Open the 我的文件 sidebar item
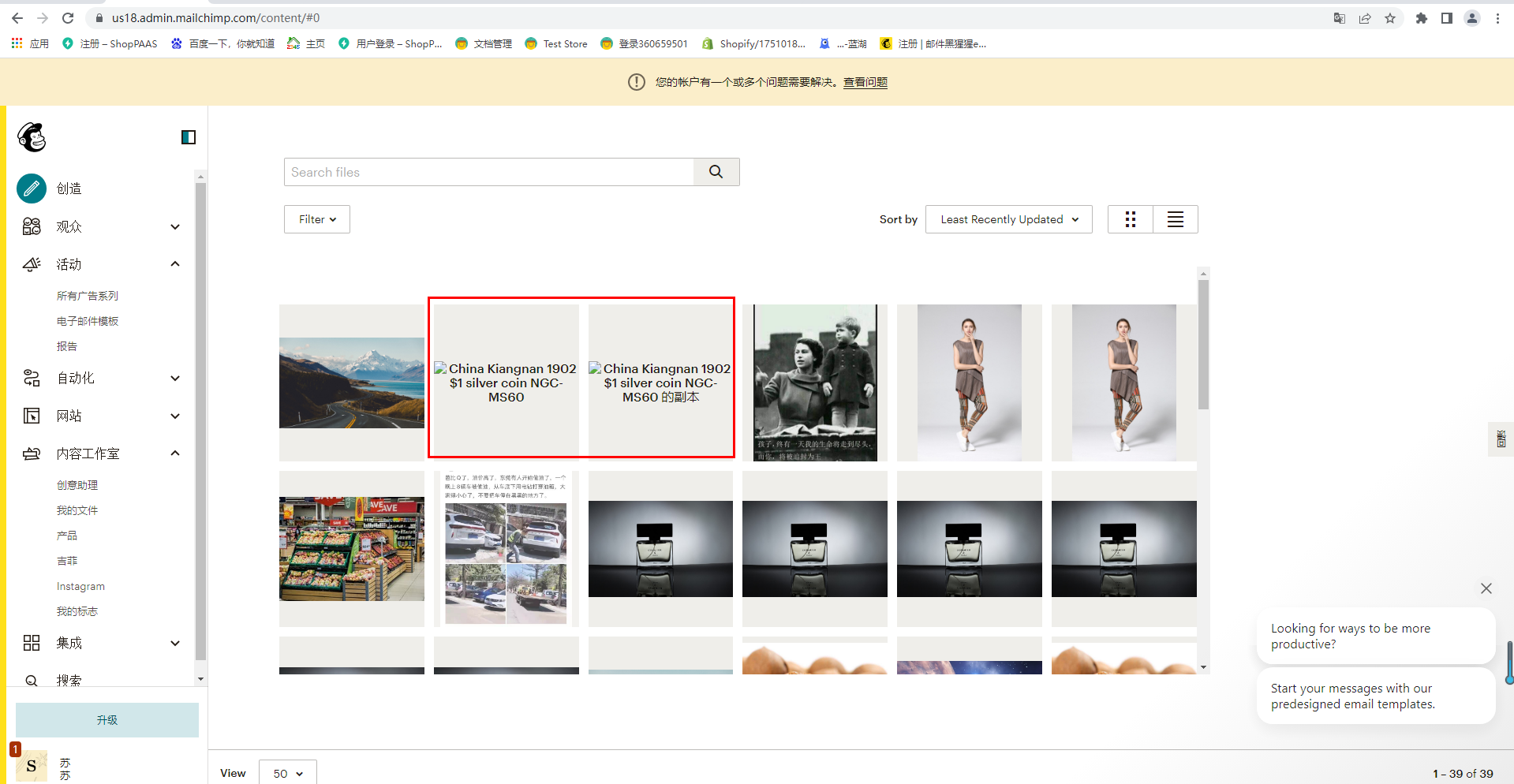Viewport: 1514px width, 784px height. [77, 510]
